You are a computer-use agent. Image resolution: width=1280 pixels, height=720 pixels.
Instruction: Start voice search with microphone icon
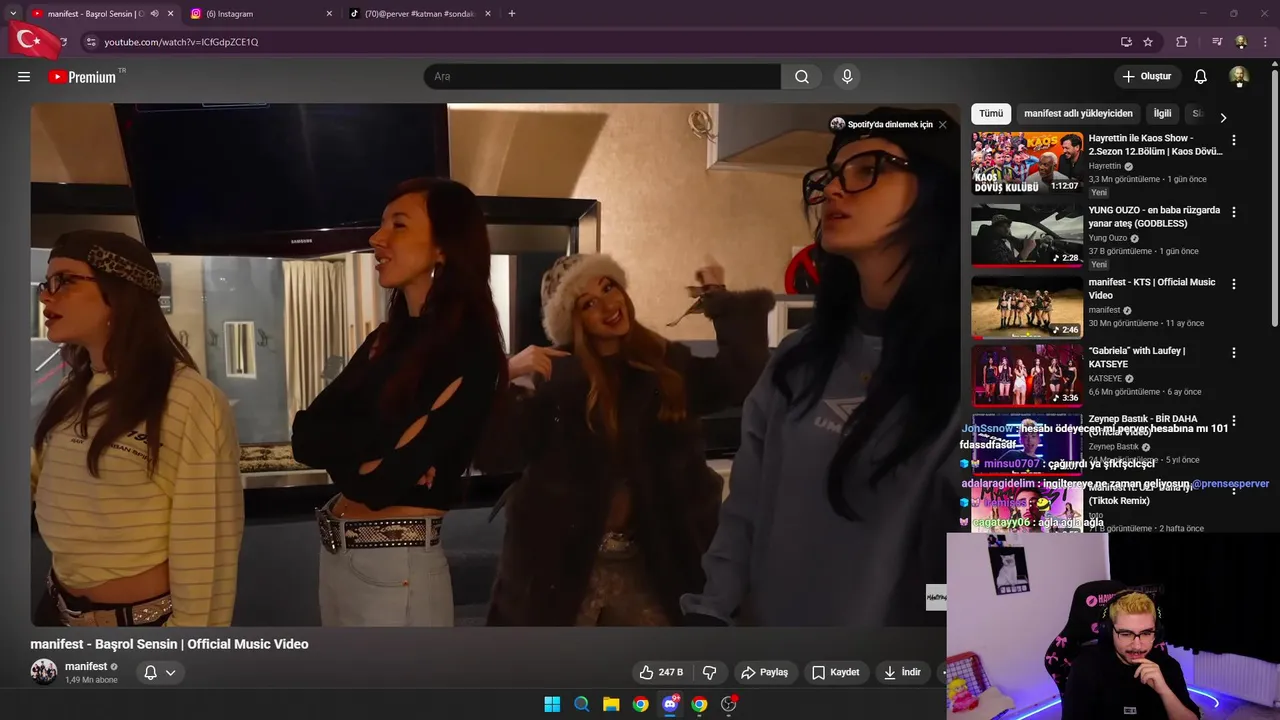847,77
